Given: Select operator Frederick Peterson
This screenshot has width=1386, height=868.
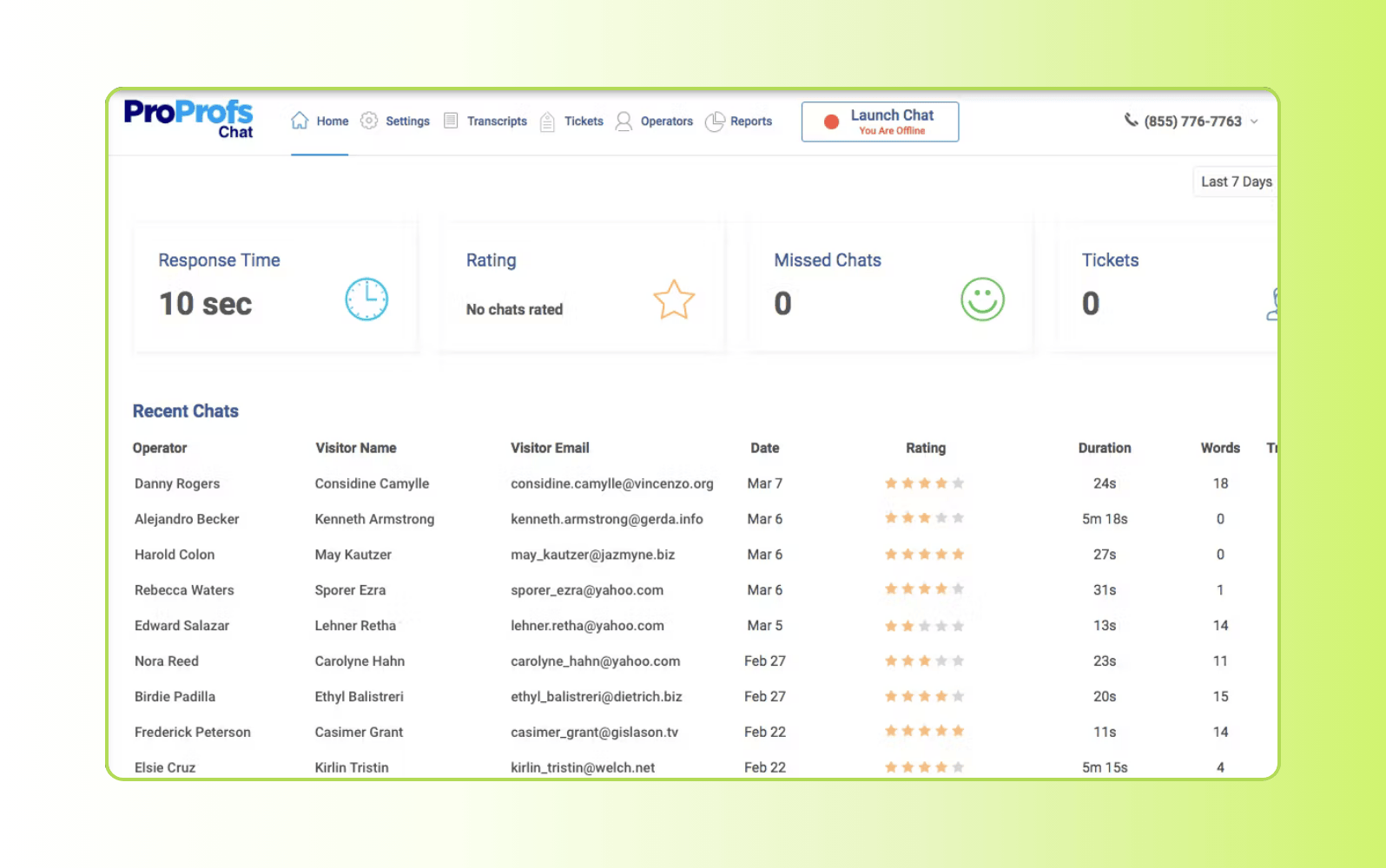Looking at the screenshot, I should (x=193, y=733).
